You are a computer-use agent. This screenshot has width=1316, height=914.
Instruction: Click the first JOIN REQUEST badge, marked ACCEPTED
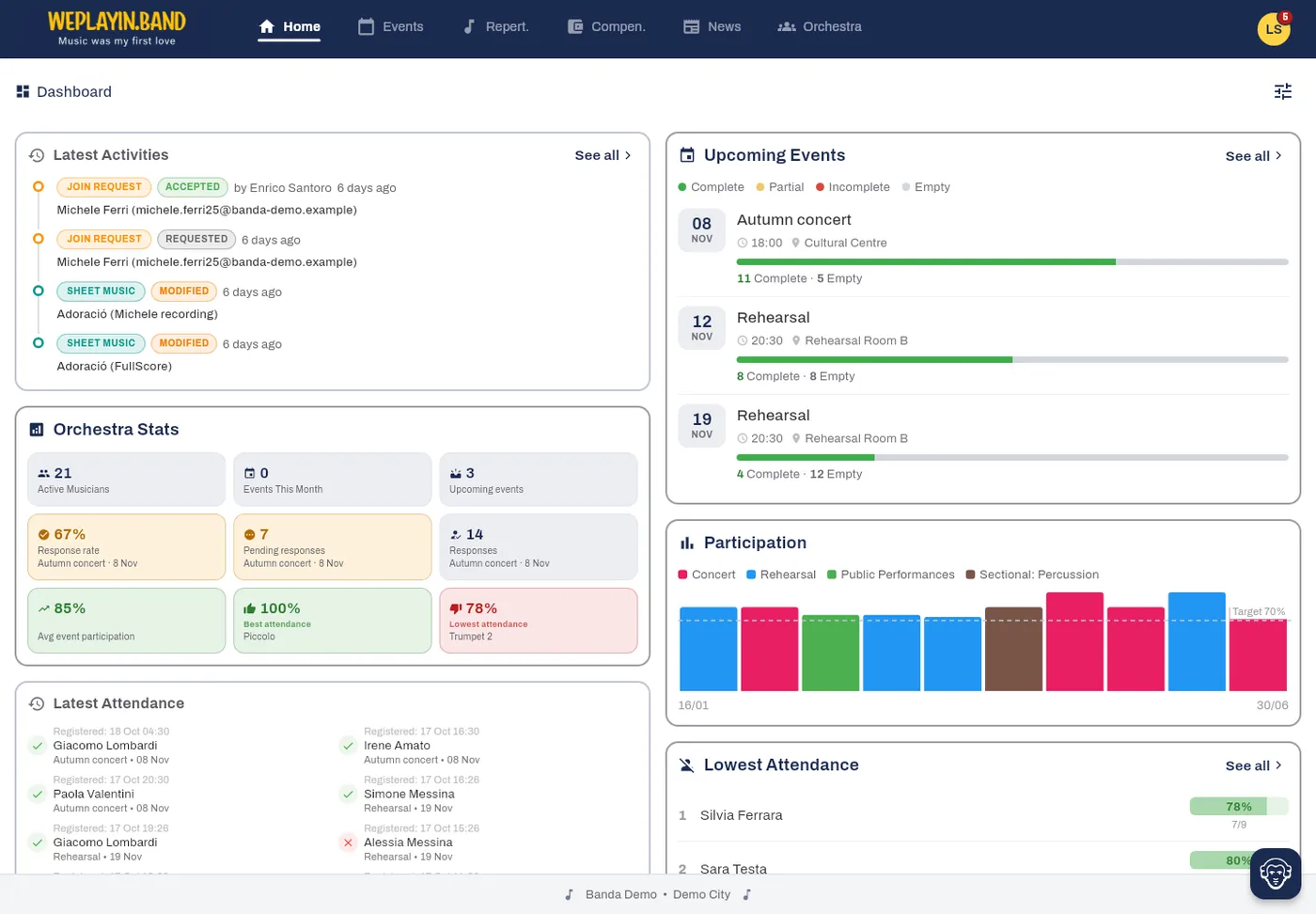point(104,187)
